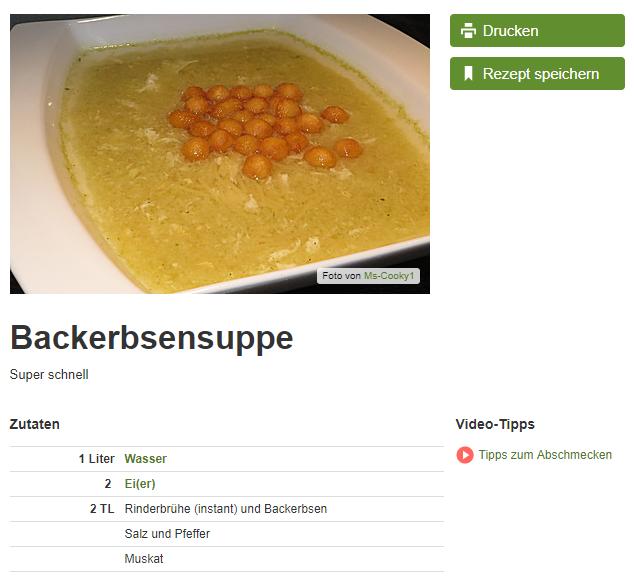The width and height of the screenshot is (634, 576).
Task: Select the Rinderbrühe (instant) und Backerbsen row
Action: (226, 509)
